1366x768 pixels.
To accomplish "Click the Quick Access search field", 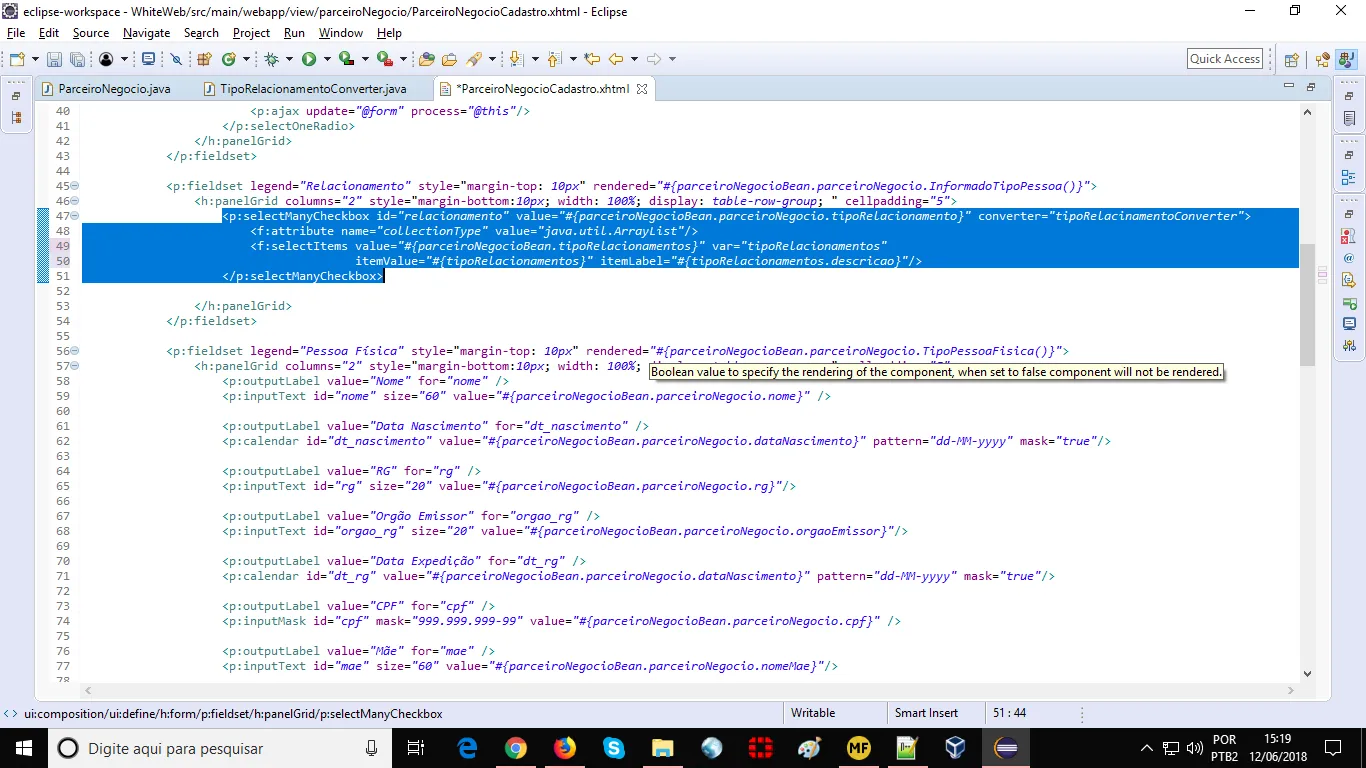I will click(x=1224, y=59).
